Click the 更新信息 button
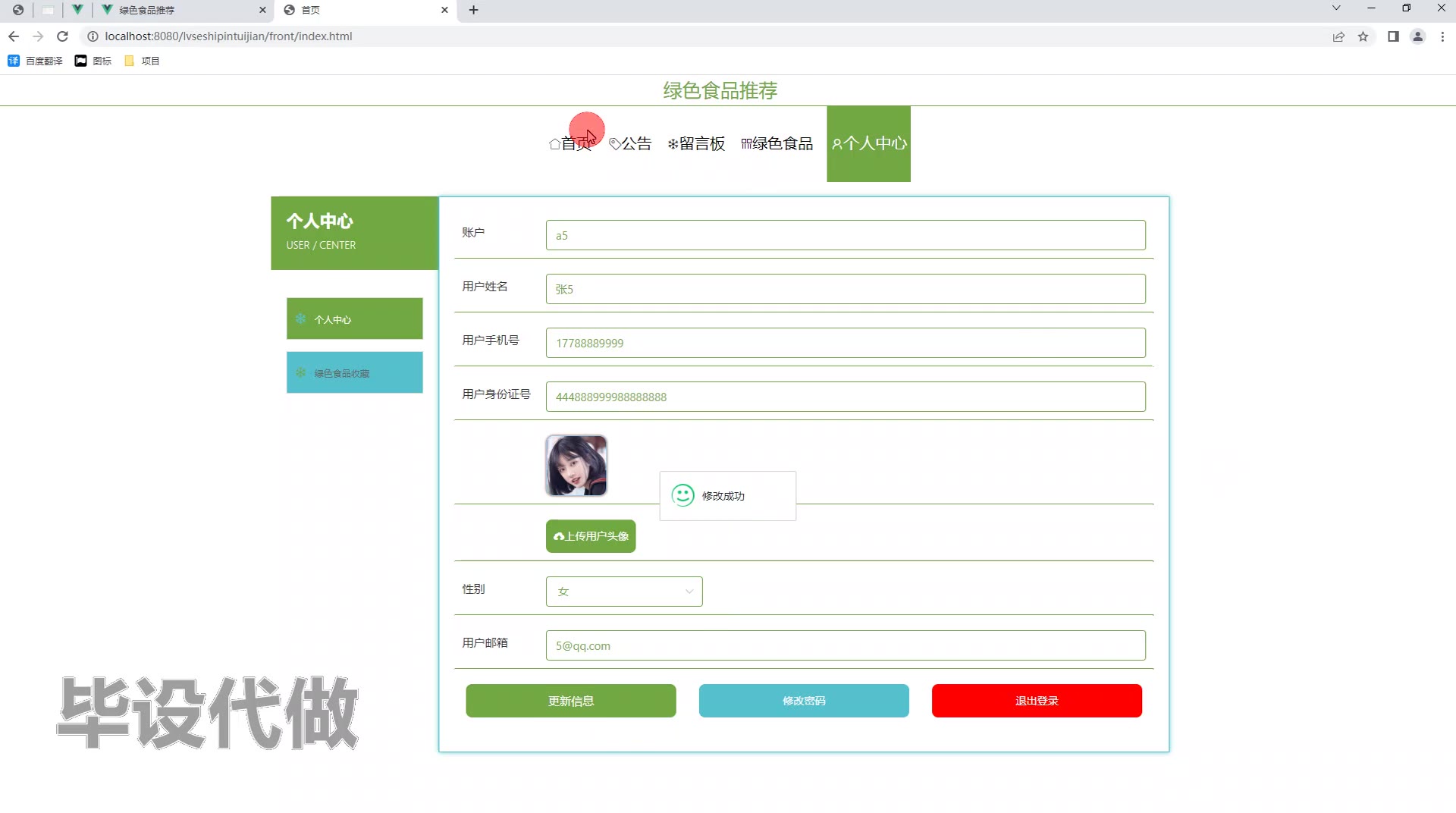The width and height of the screenshot is (1456, 813). coord(571,701)
